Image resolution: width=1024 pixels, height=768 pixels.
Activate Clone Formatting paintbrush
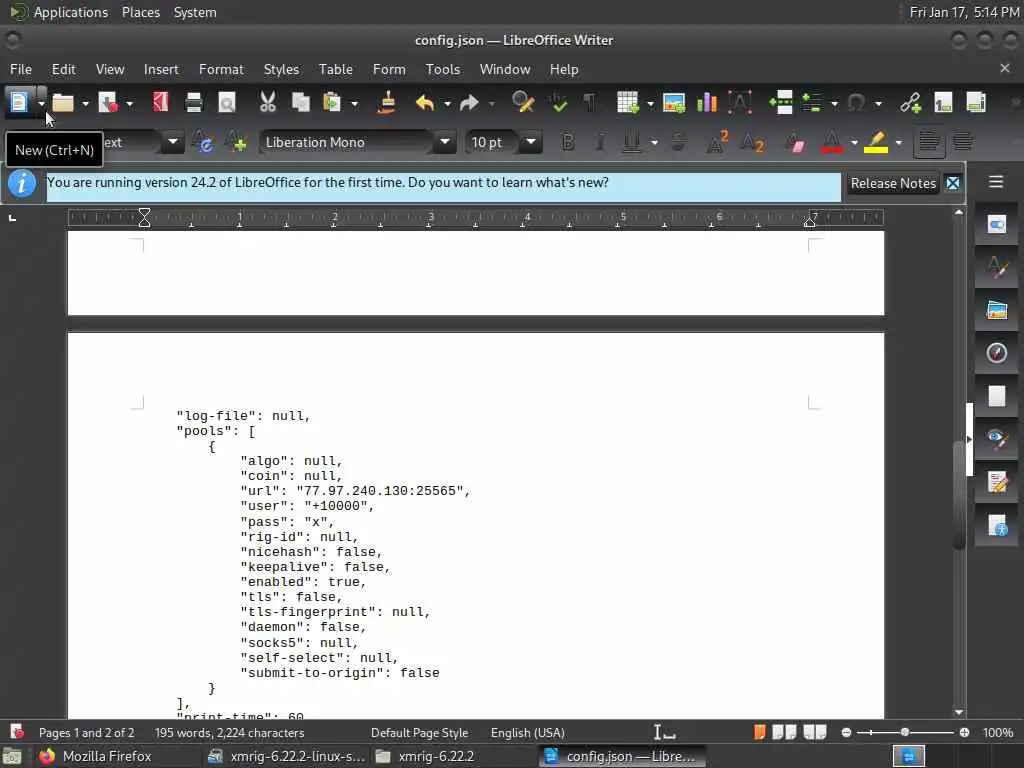point(387,103)
